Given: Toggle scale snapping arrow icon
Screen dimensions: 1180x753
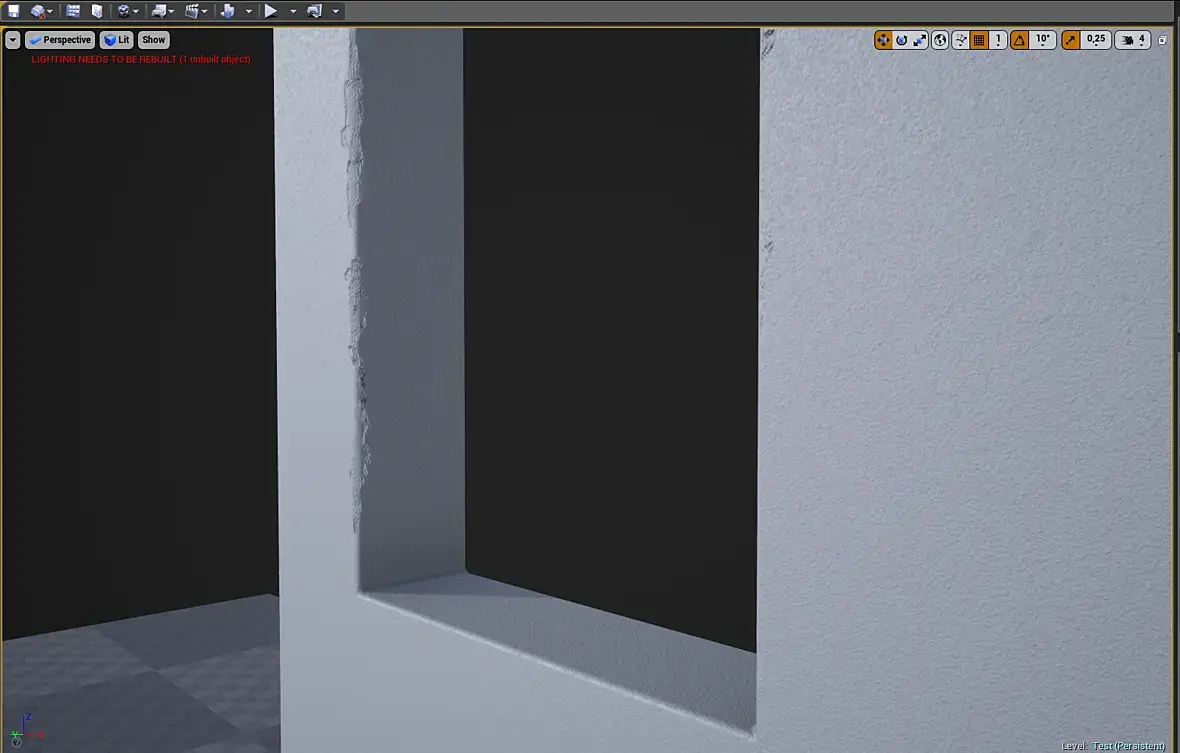Looking at the screenshot, I should tap(1070, 40).
